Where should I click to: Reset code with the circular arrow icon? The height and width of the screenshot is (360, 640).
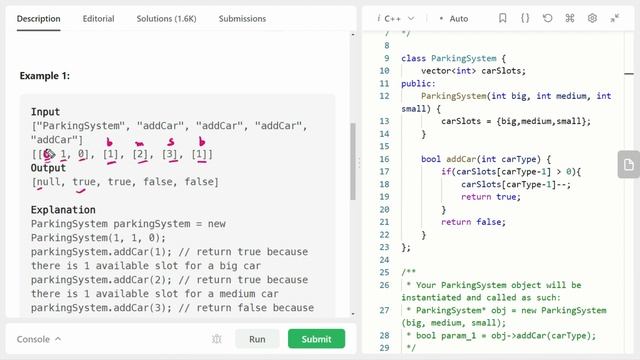click(547, 18)
